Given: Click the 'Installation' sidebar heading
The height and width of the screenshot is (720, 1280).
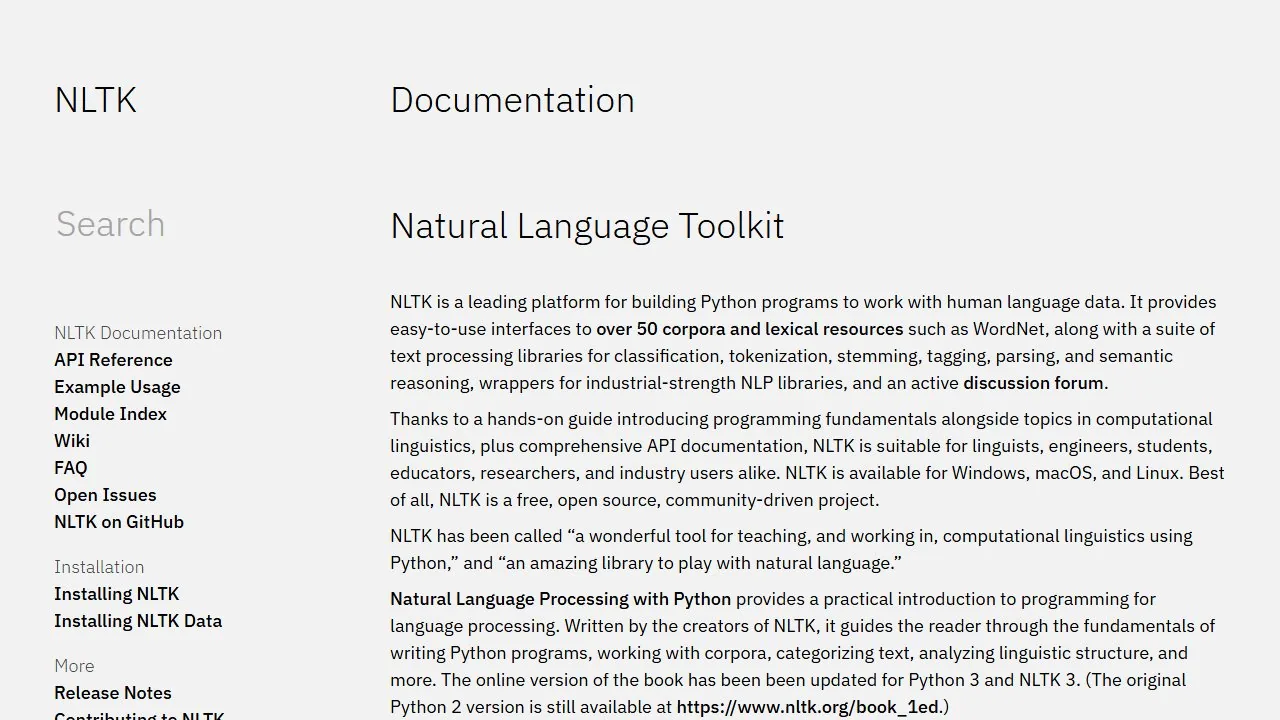Looking at the screenshot, I should (99, 567).
